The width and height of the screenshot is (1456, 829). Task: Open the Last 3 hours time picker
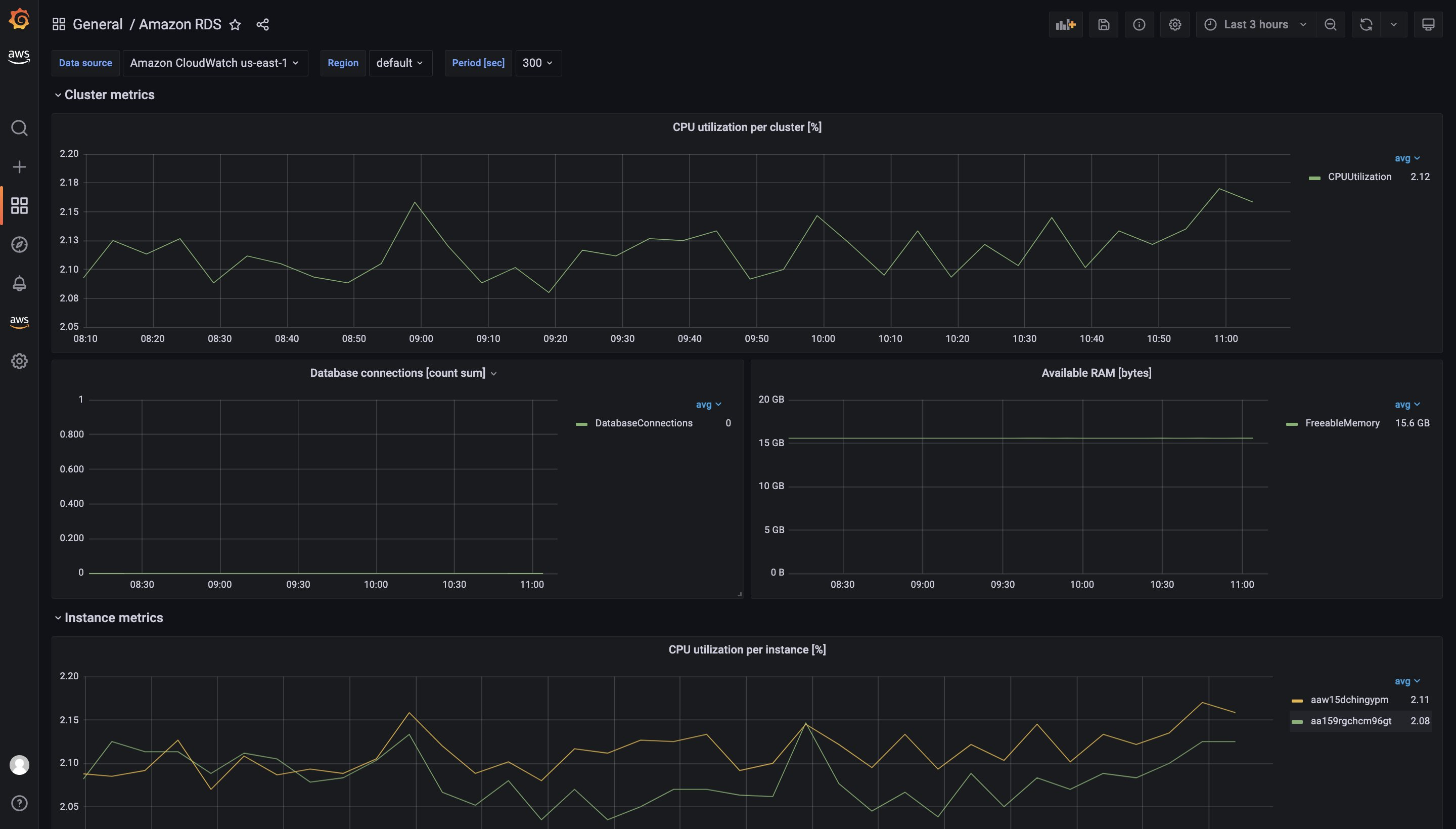tap(1255, 24)
